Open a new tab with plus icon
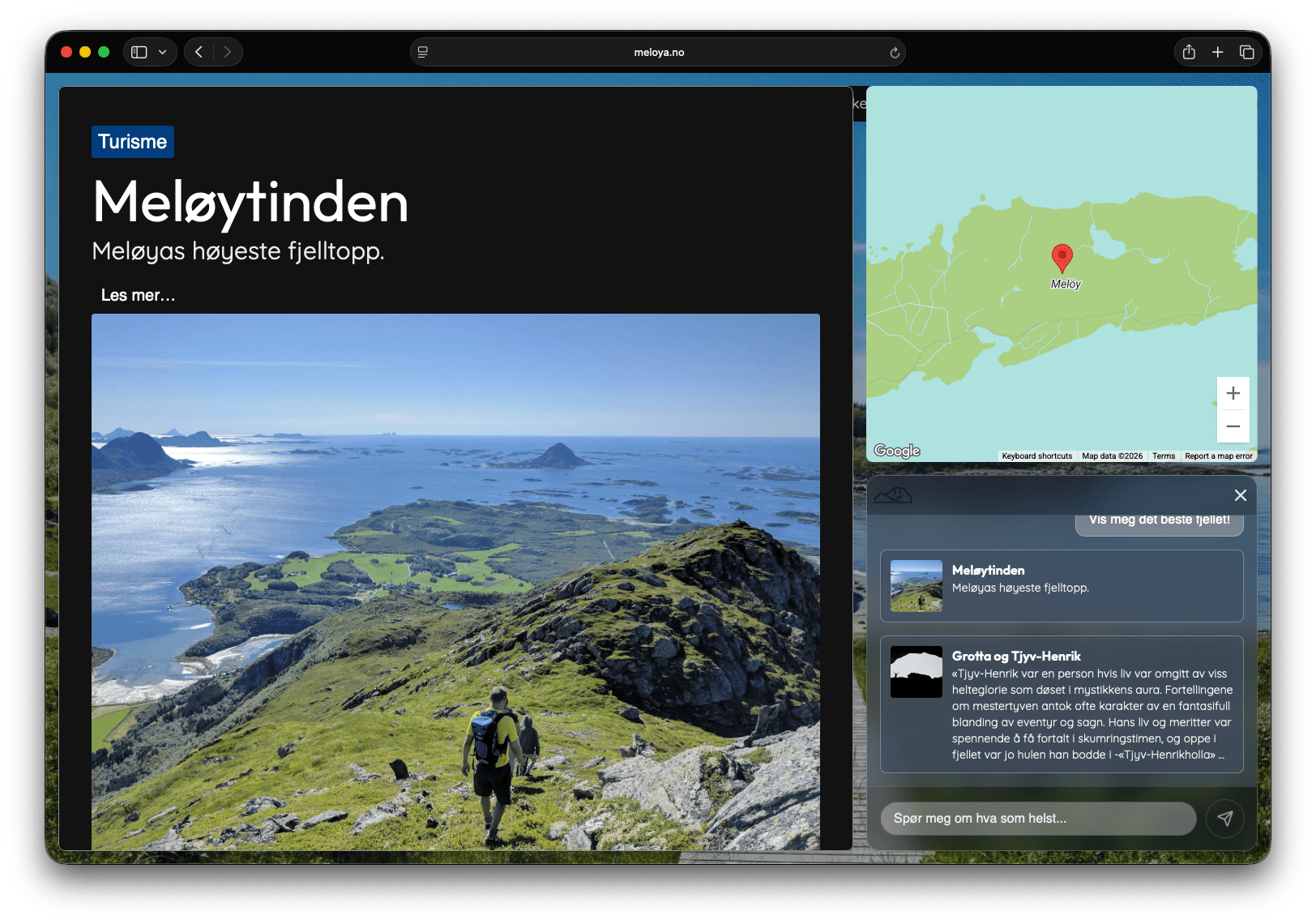 [1217, 52]
